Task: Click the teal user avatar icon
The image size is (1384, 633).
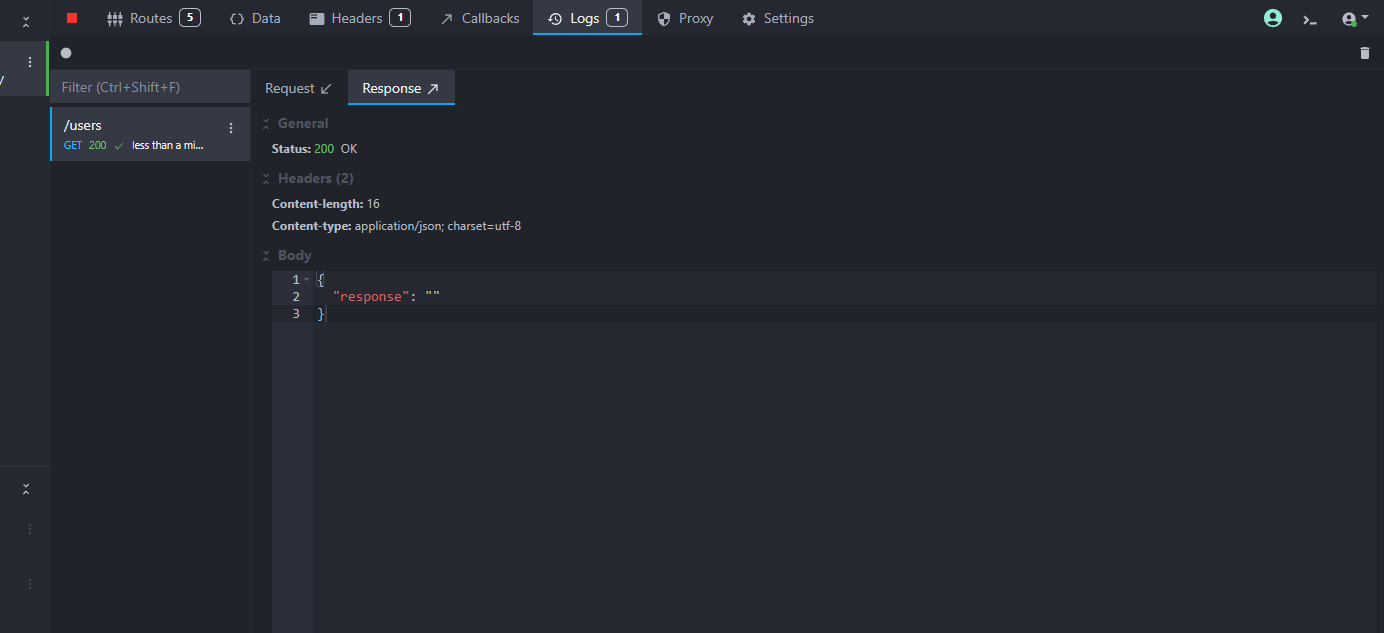Action: point(1272,18)
